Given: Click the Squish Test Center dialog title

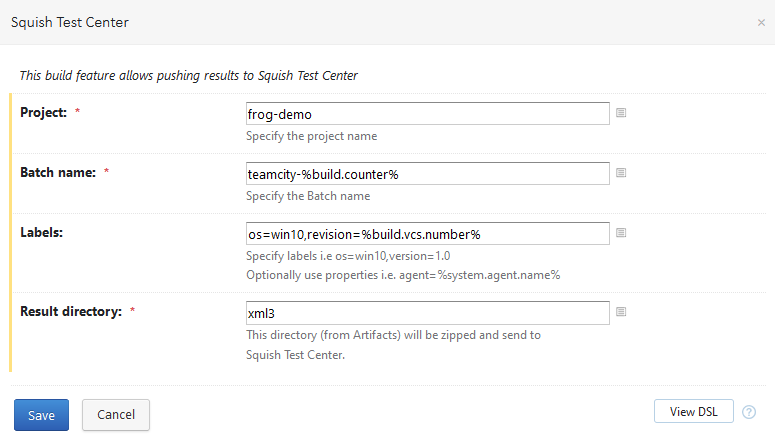Looking at the screenshot, I should click(x=69, y=21).
